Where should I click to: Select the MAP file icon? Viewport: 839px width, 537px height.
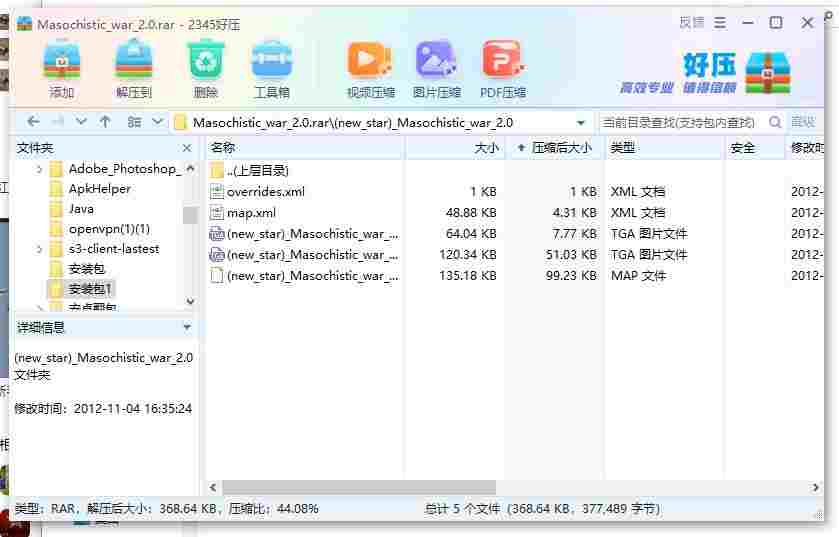(217, 275)
